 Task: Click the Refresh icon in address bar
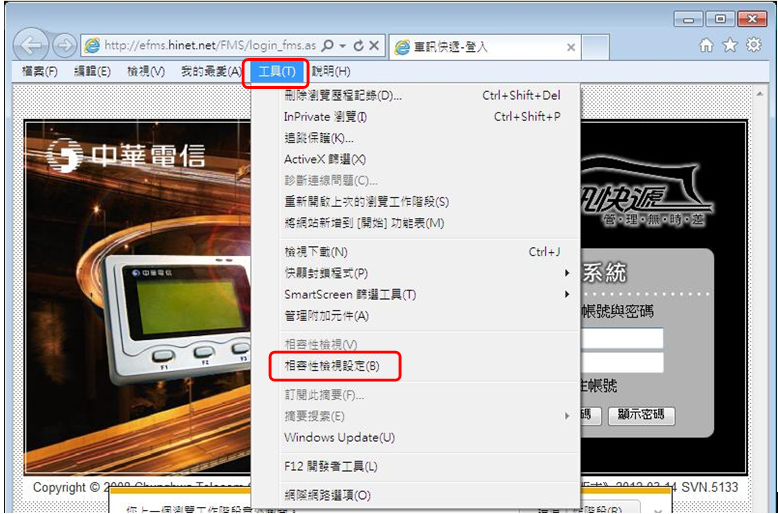[358, 46]
